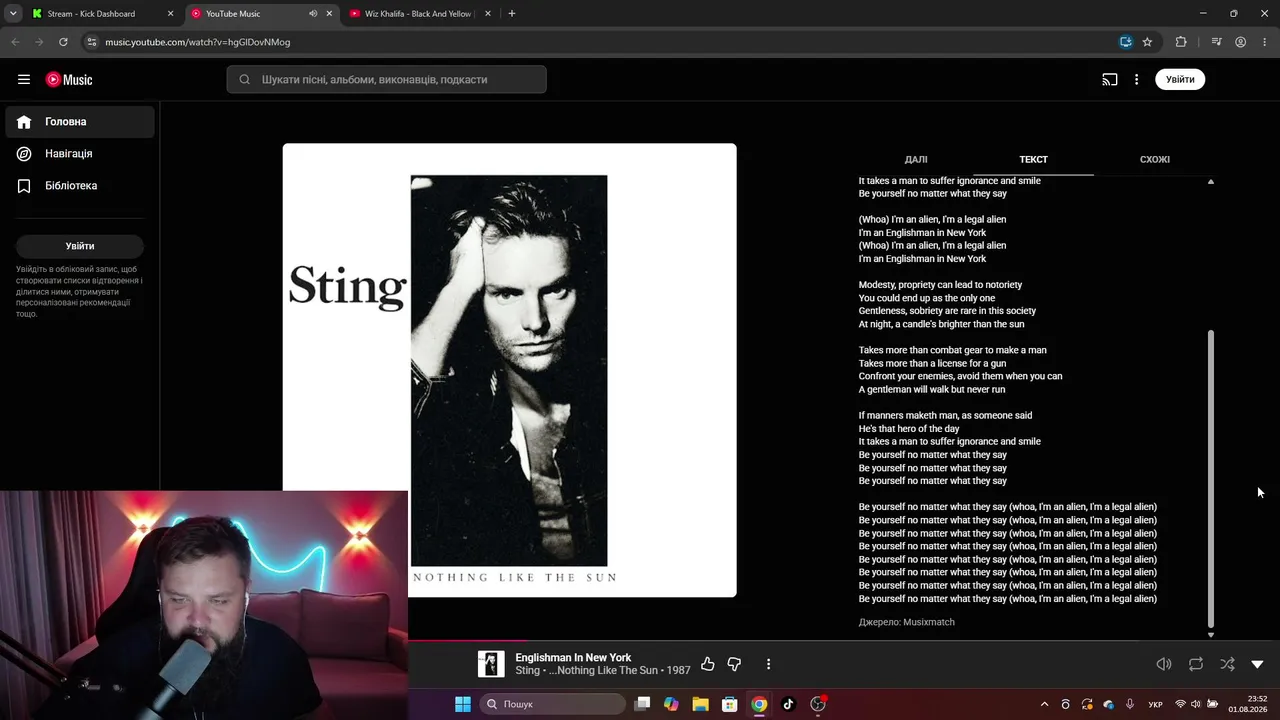Open Chrome media controls icon
This screenshot has width=1280, height=720.
[x=1216, y=42]
